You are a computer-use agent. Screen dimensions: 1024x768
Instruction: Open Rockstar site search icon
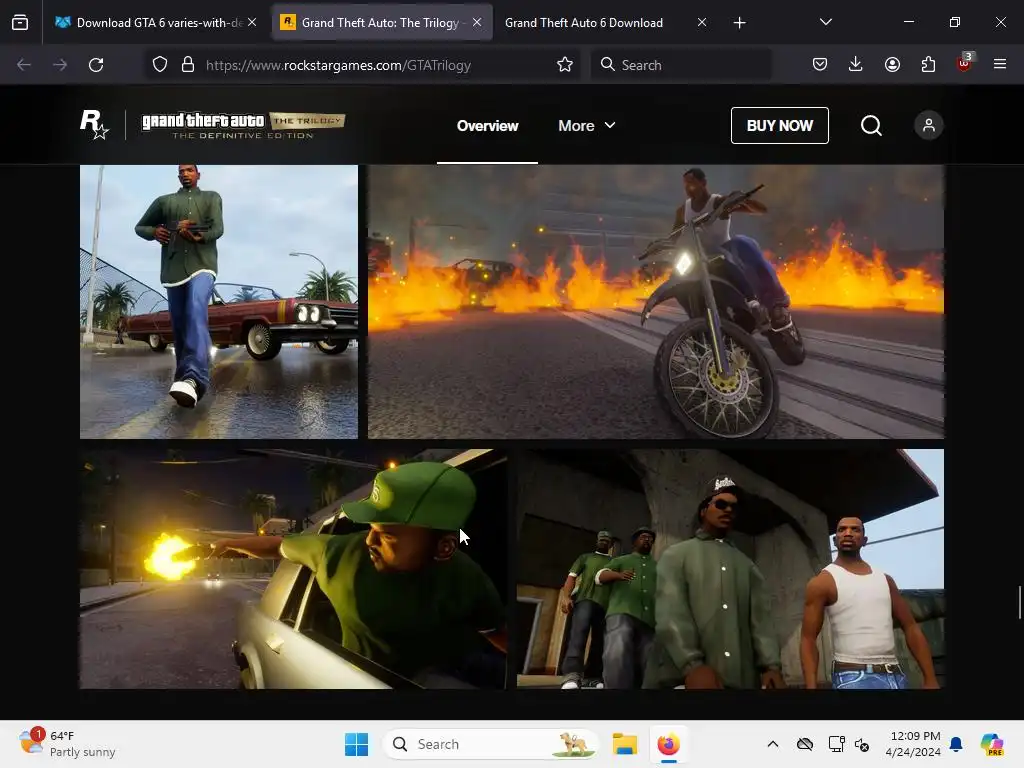(871, 125)
